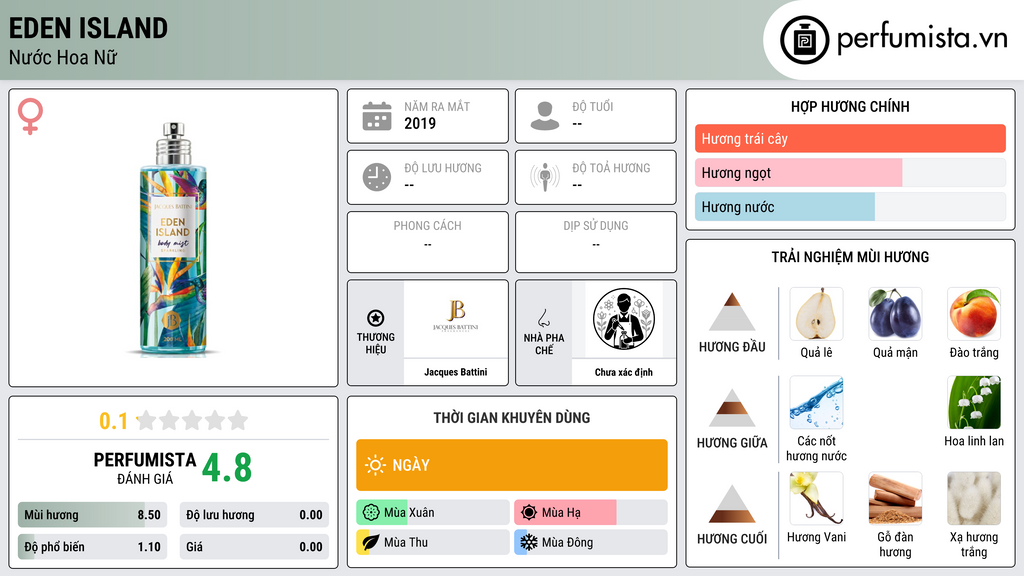
Task: Click the Mùa Xuân season bar
Action: 432,513
